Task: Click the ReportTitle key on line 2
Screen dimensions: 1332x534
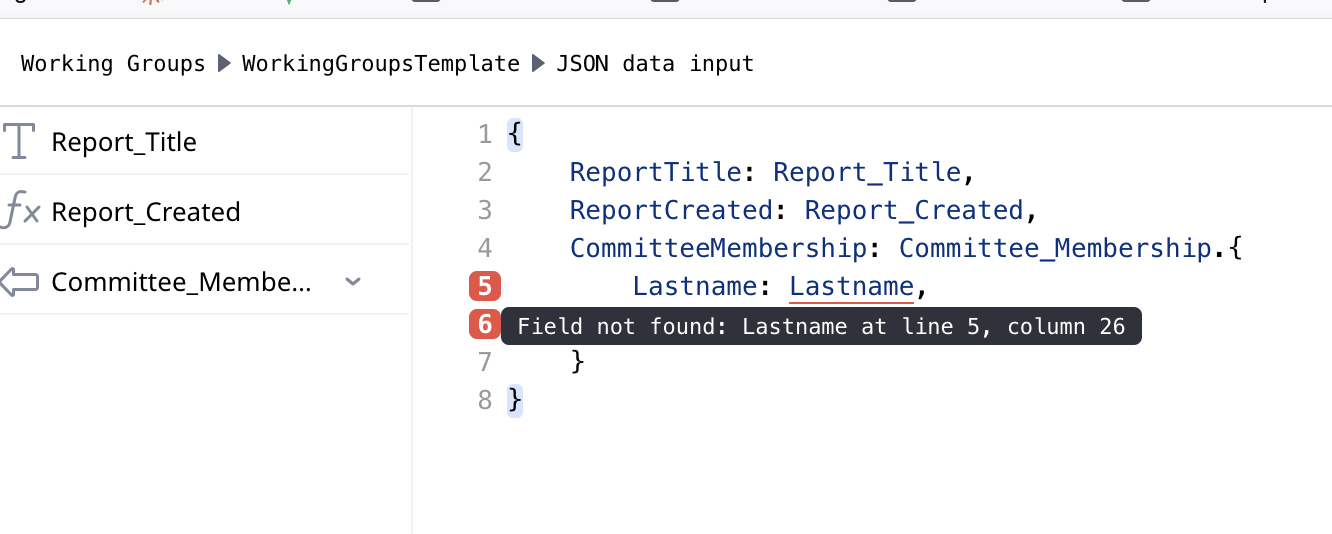Action: point(655,172)
